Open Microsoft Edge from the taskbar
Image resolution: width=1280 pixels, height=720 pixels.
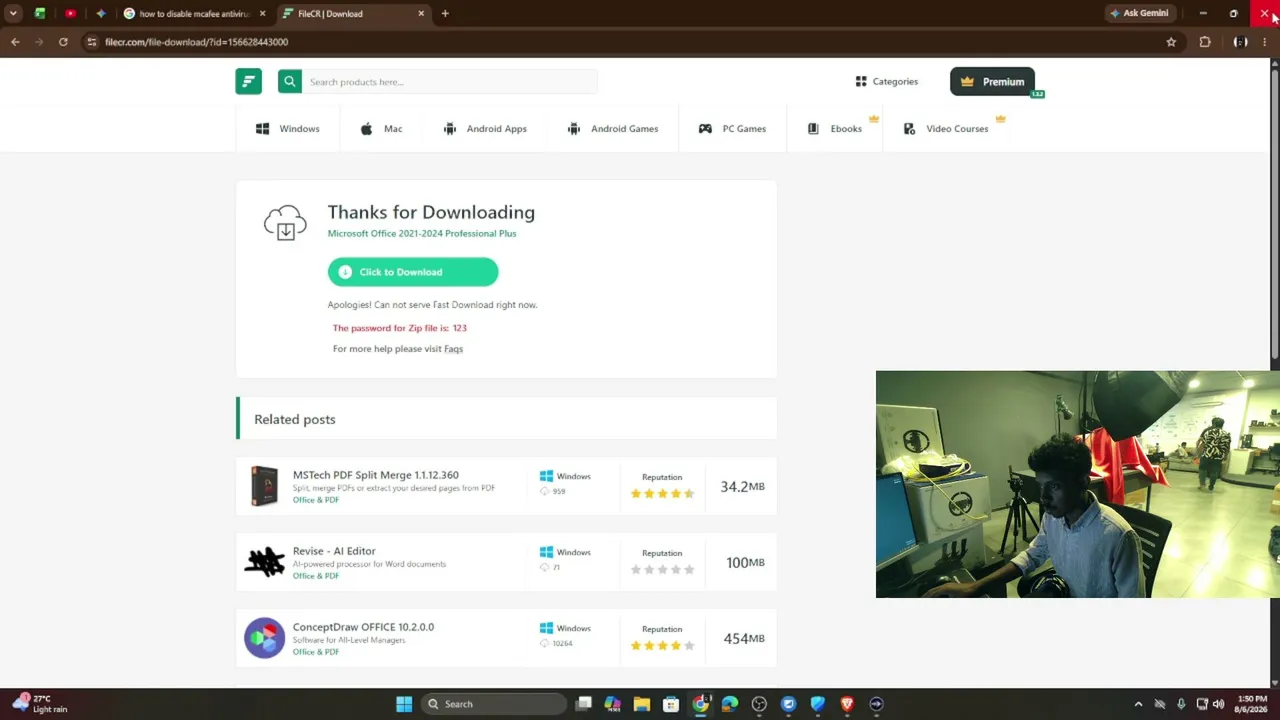tap(730, 704)
